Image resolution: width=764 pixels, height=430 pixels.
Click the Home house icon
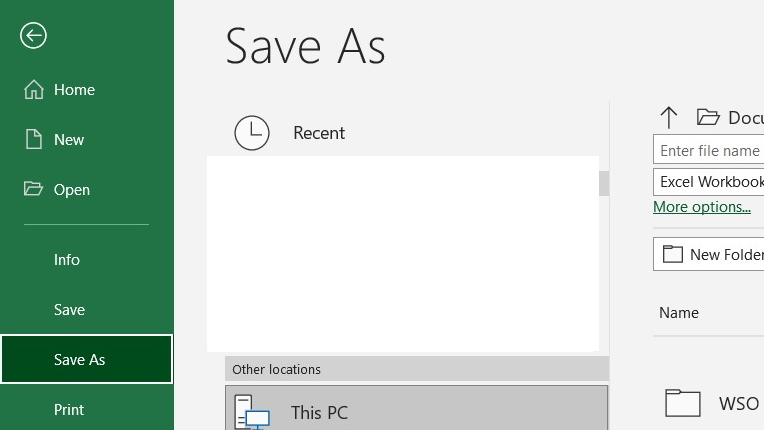click(34, 90)
